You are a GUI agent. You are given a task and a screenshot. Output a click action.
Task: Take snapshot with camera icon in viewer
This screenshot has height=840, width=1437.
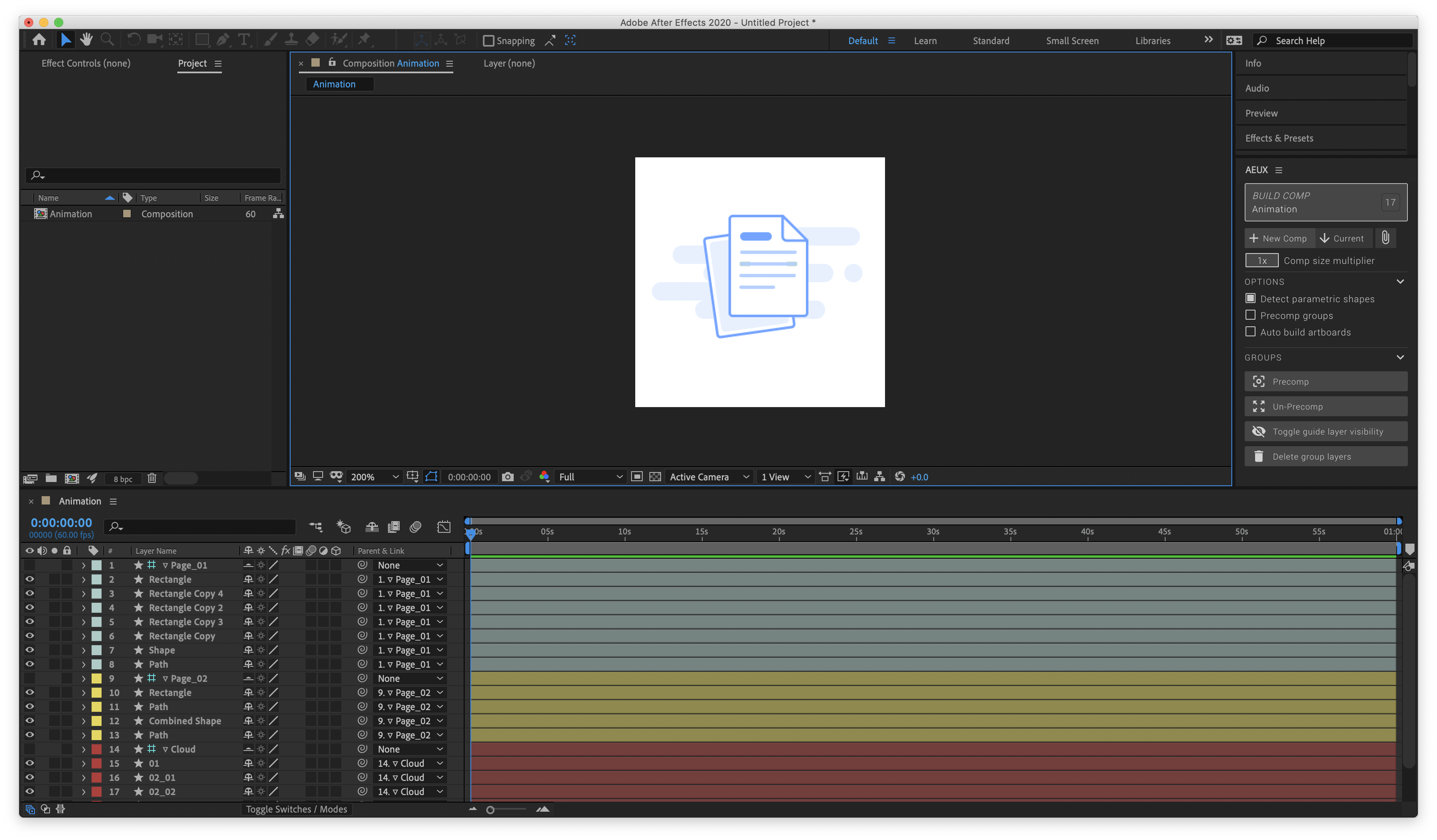(x=507, y=477)
